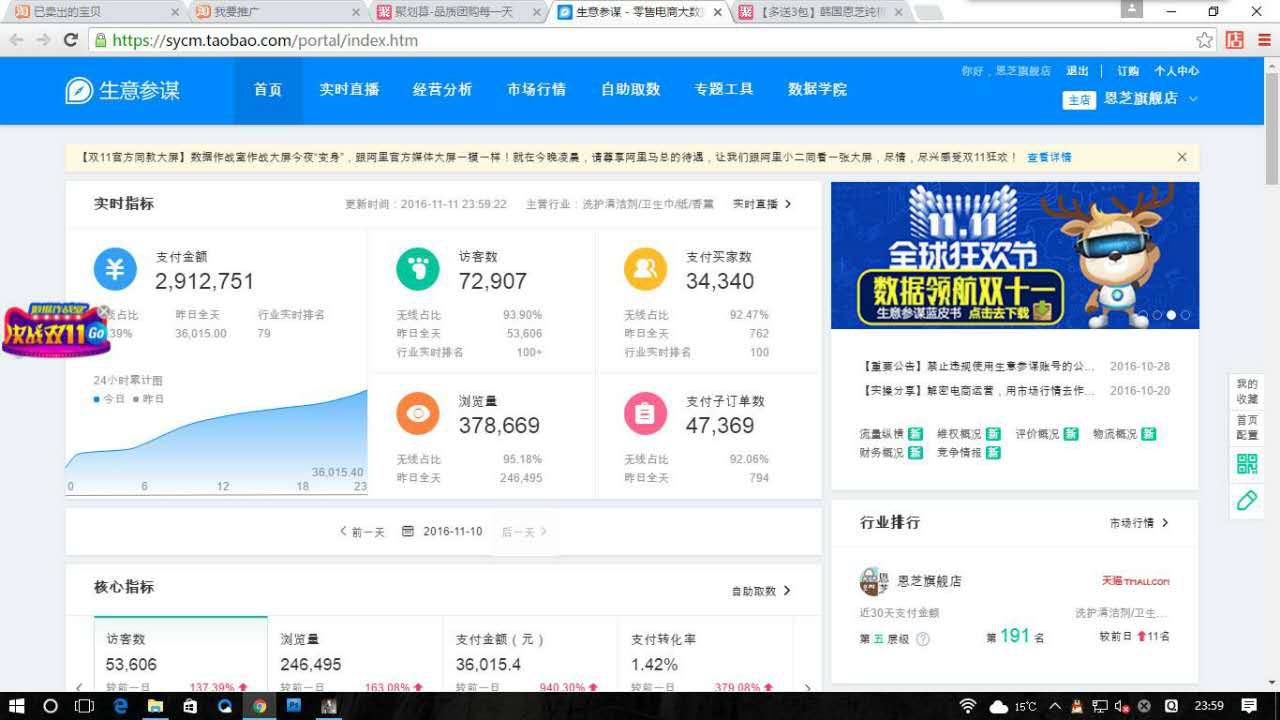Open 自助取数 in top navigation
Viewport: 1280px width, 720px height.
[630, 89]
